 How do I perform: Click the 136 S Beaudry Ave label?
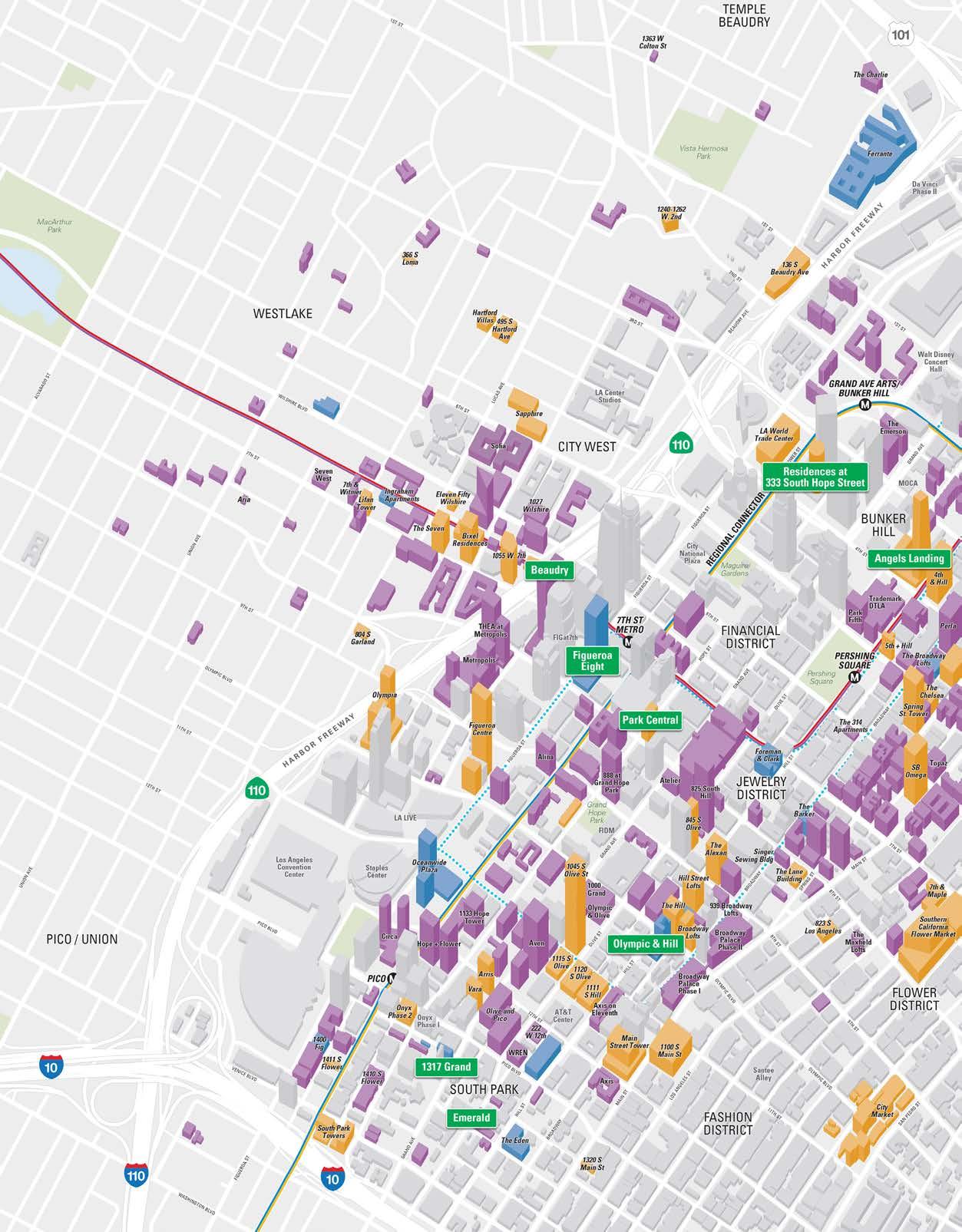pyautogui.click(x=789, y=268)
